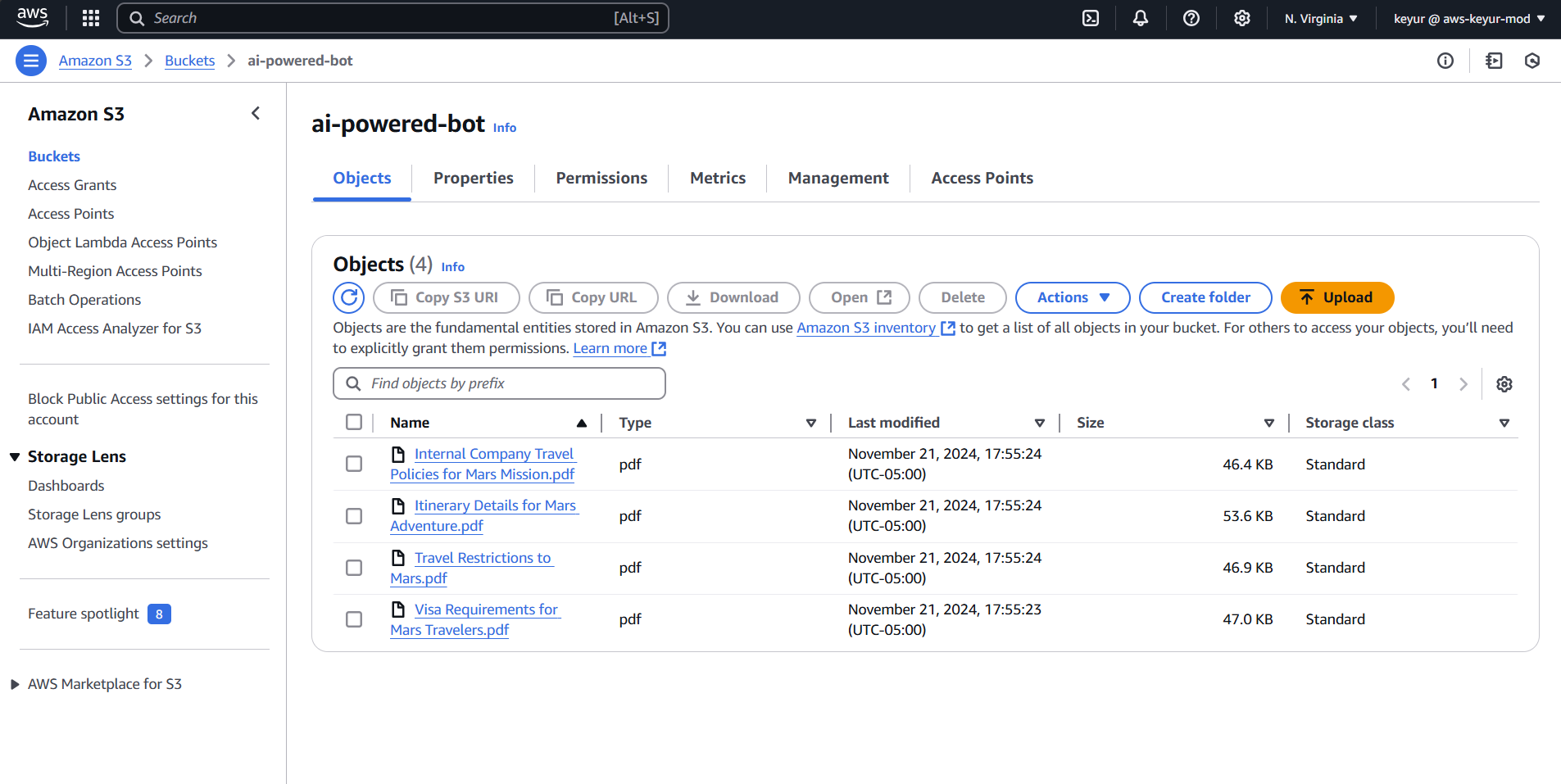This screenshot has width=1561, height=784.
Task: Go to next page arrow
Action: point(1463,384)
